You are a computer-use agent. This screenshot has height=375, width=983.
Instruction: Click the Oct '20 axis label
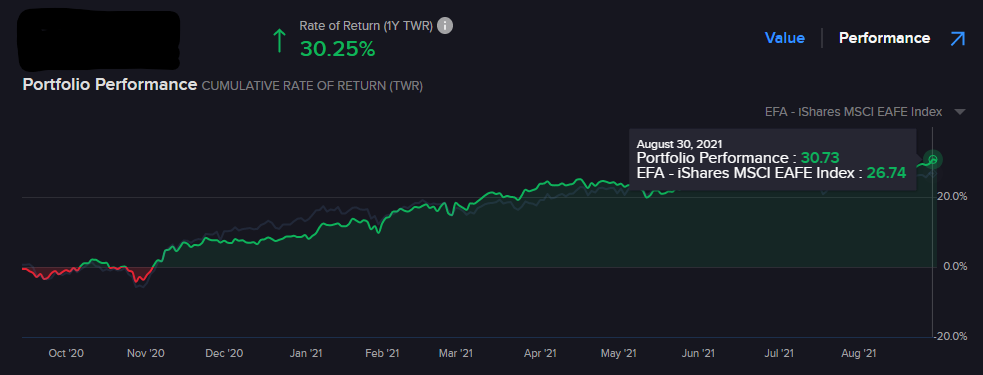(x=66, y=354)
